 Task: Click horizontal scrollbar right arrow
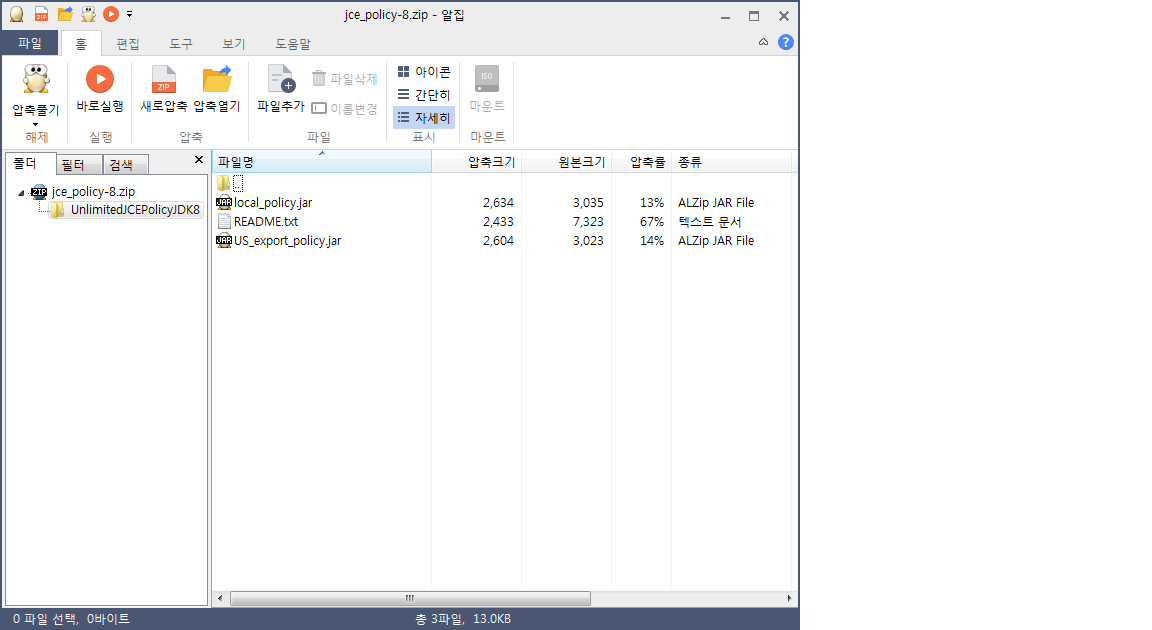point(789,598)
